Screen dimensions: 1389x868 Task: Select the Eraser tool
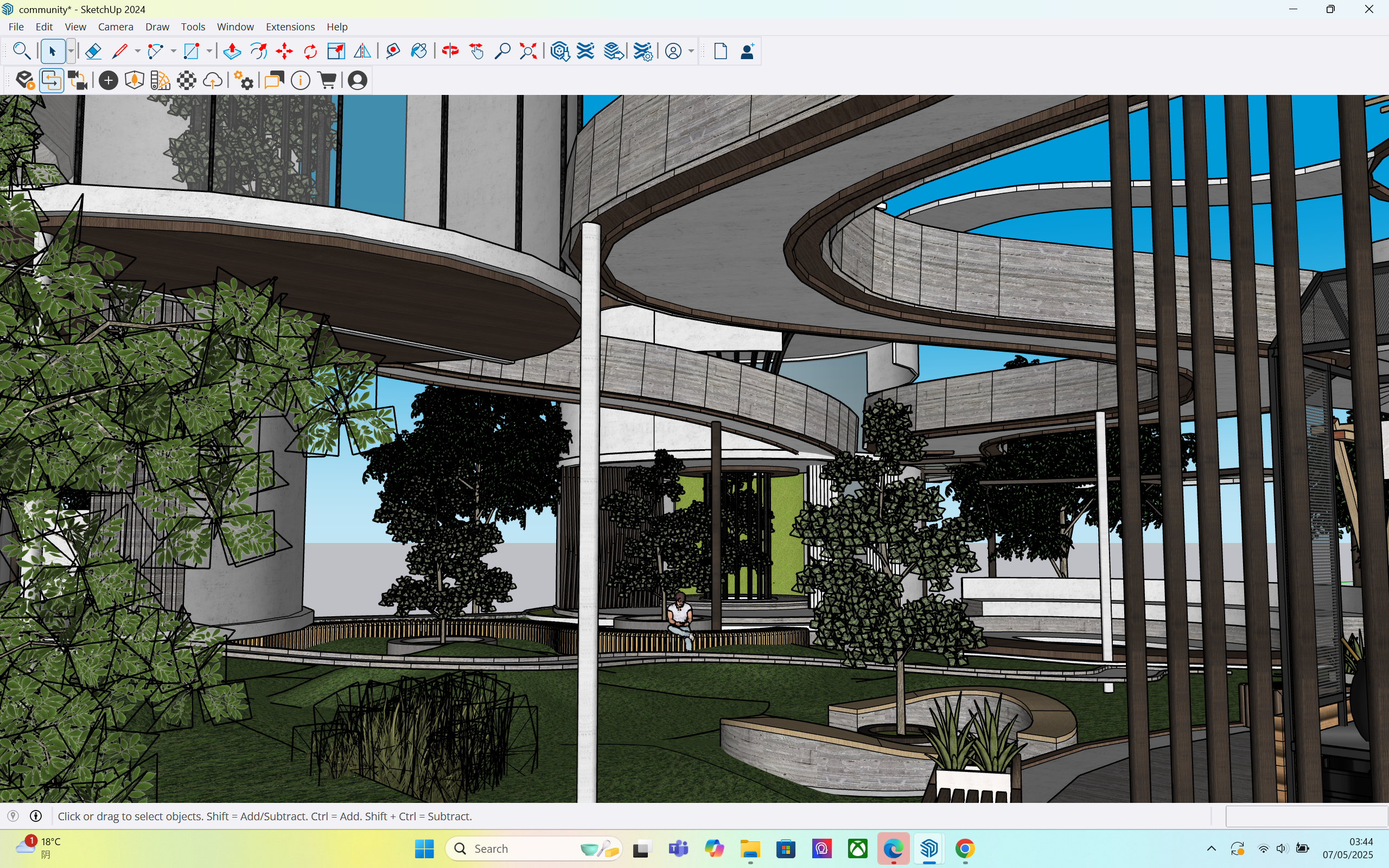(x=93, y=52)
